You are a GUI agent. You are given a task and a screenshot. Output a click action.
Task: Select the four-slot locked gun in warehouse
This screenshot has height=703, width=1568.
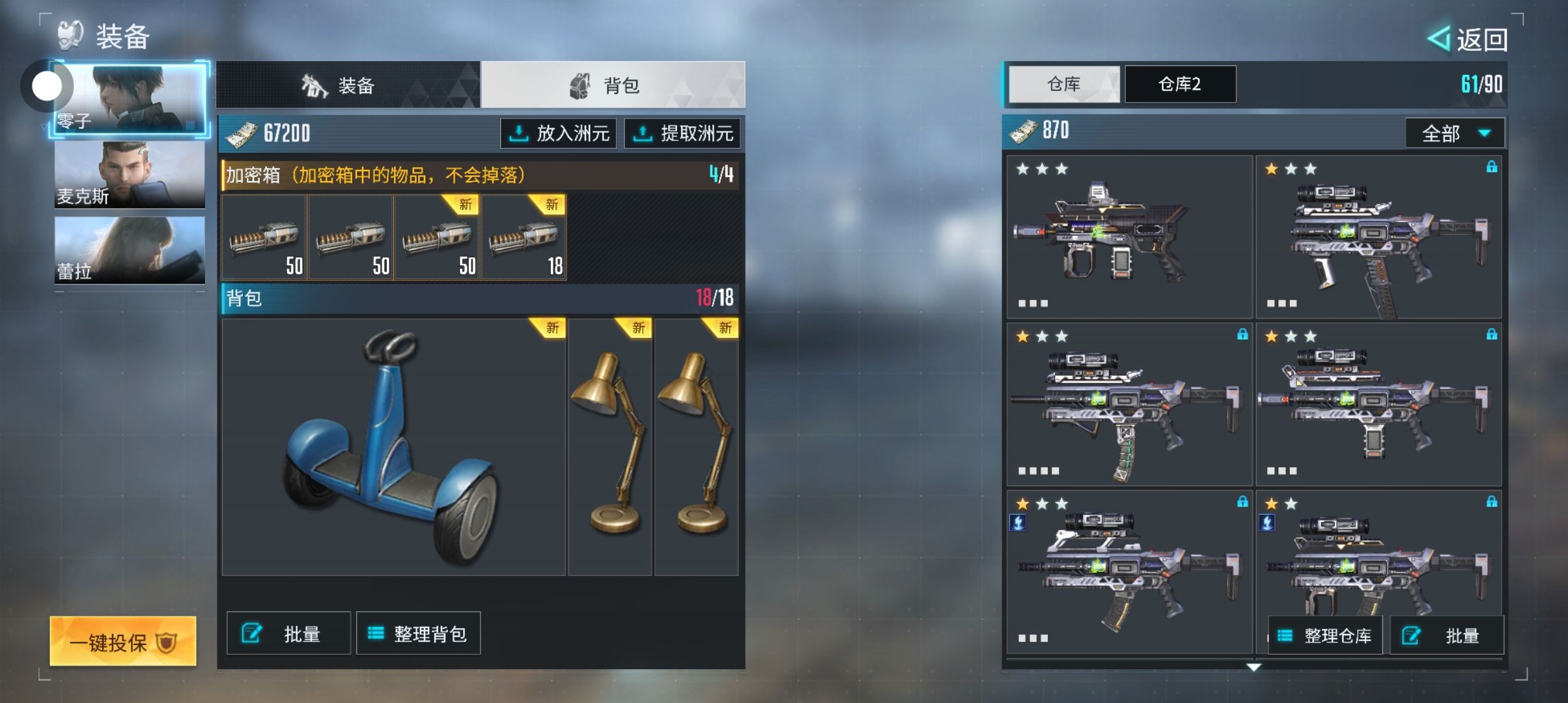coord(1129,404)
